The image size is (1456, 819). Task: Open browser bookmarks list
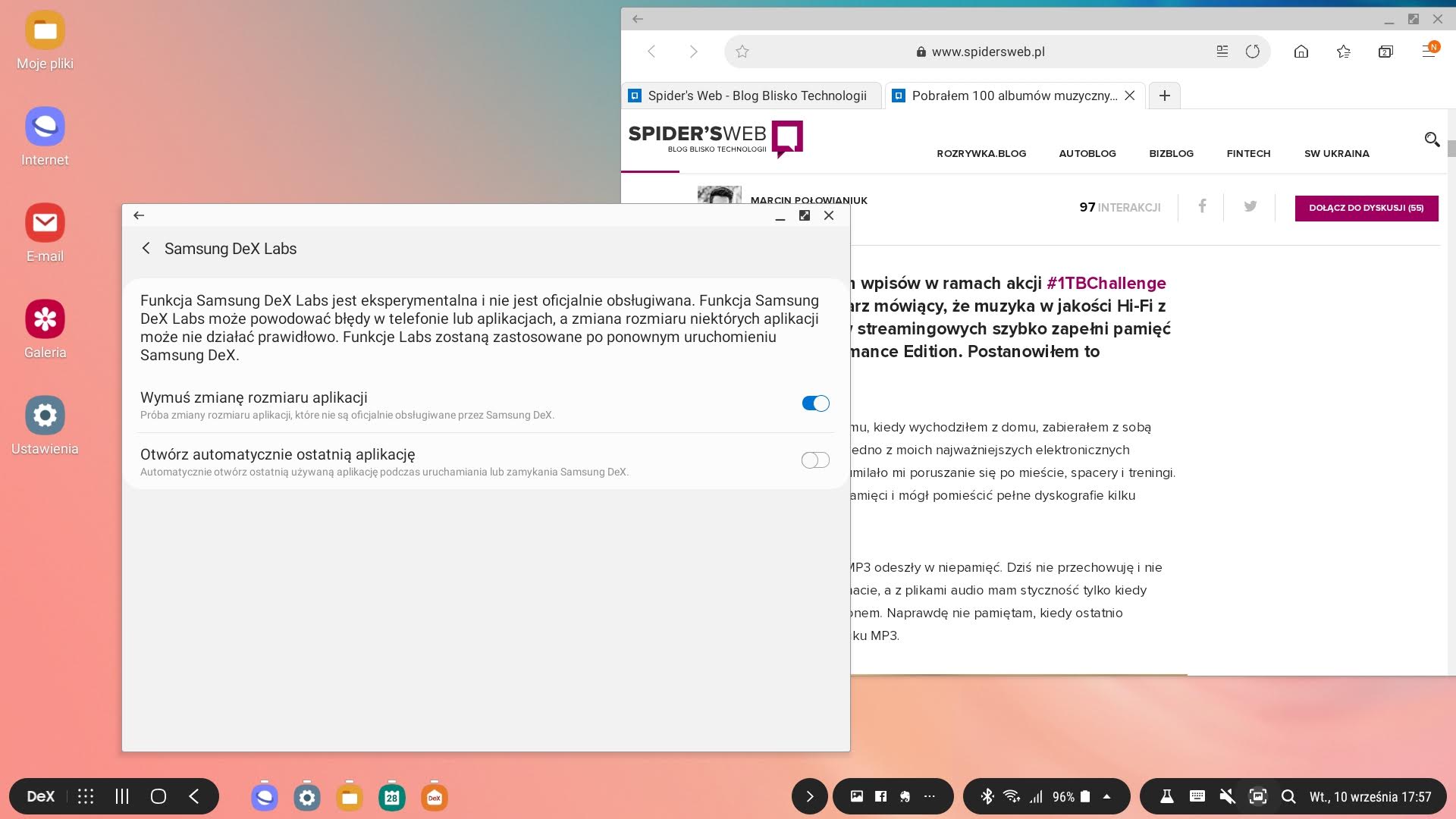[1344, 52]
